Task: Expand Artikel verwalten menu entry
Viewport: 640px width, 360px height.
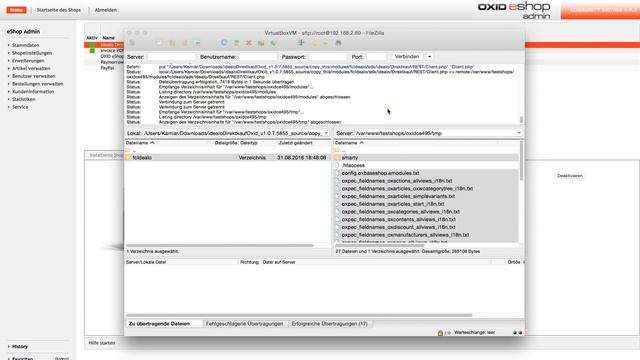Action: (x=31, y=69)
